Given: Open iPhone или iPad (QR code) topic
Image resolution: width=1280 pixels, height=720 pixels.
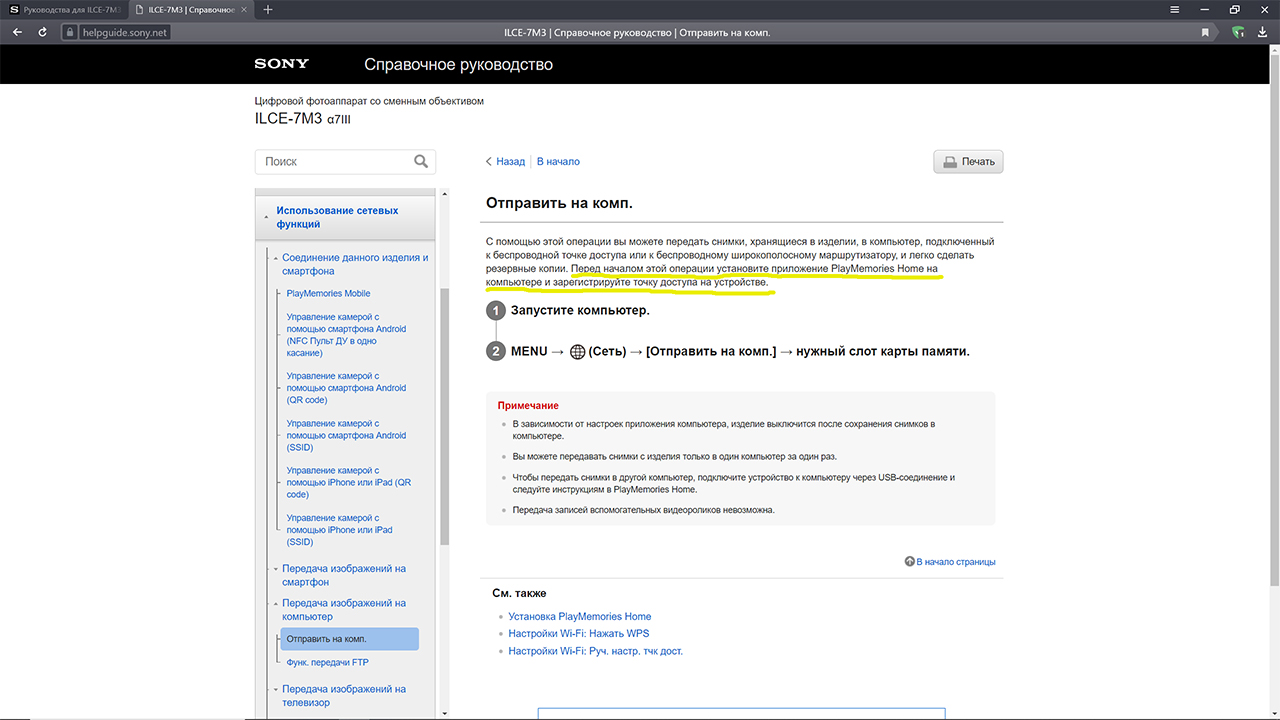Looking at the screenshot, I should [x=349, y=482].
